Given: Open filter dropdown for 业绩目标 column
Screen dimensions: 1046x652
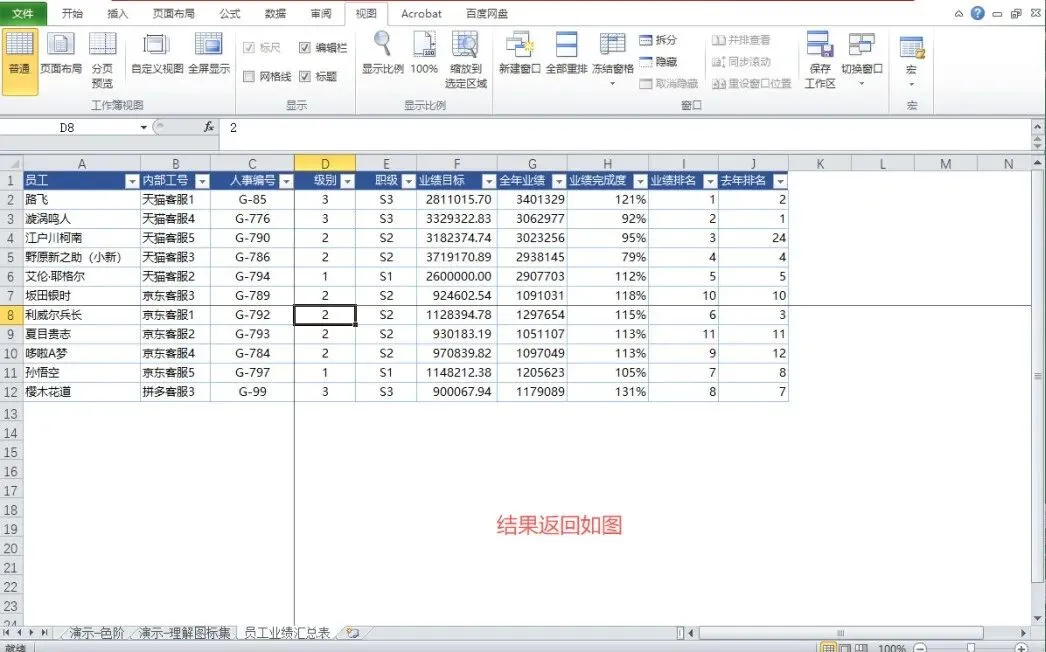Looking at the screenshot, I should (488, 181).
